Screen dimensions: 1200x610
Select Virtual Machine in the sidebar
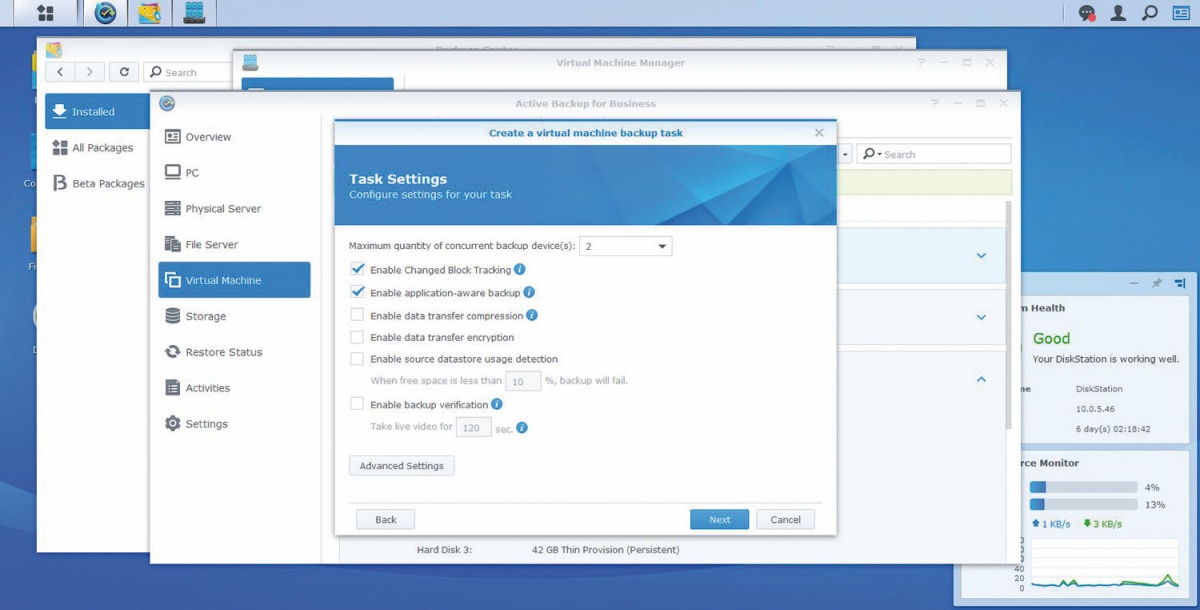point(234,281)
